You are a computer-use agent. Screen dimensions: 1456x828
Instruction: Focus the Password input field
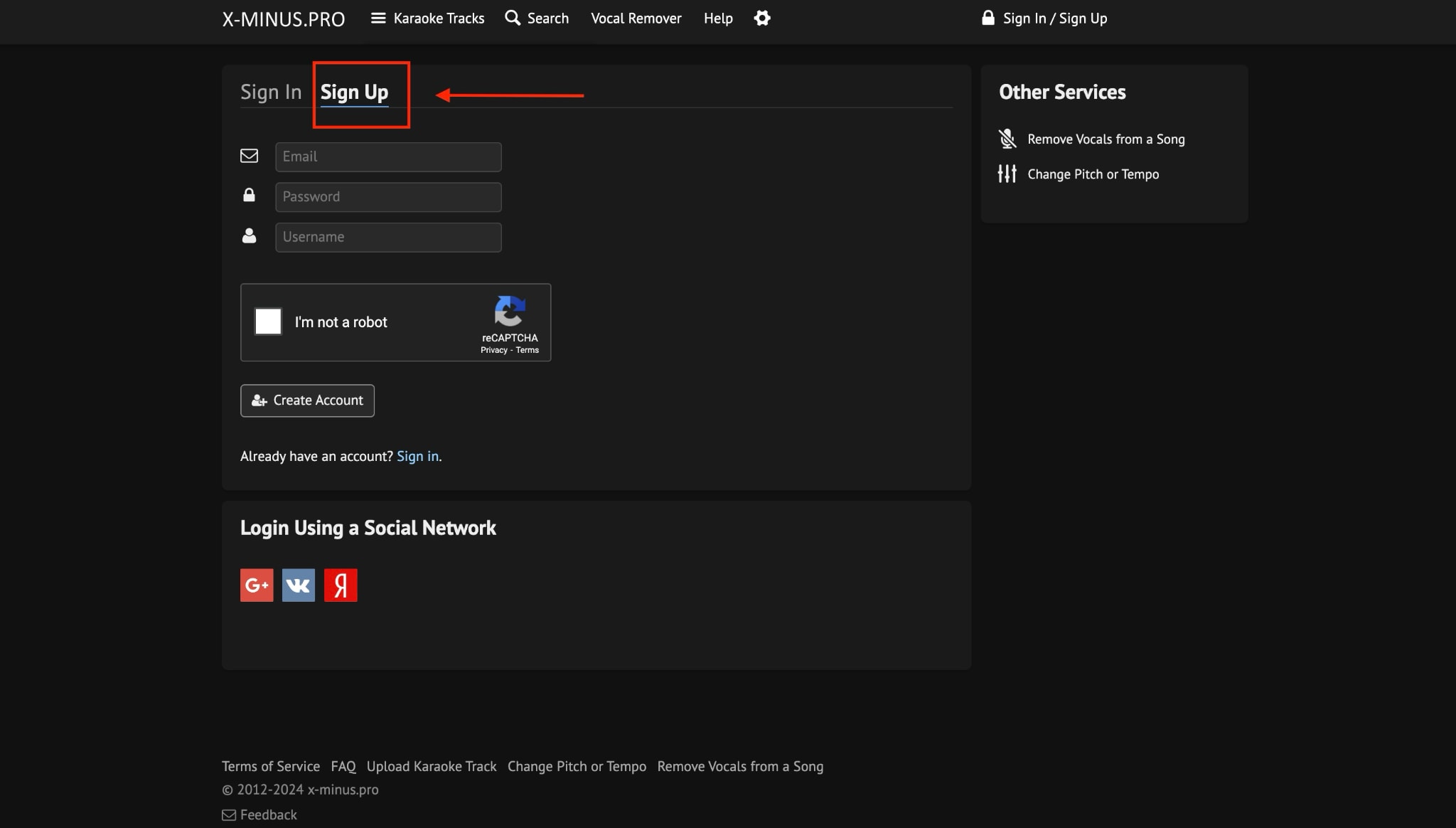(388, 197)
